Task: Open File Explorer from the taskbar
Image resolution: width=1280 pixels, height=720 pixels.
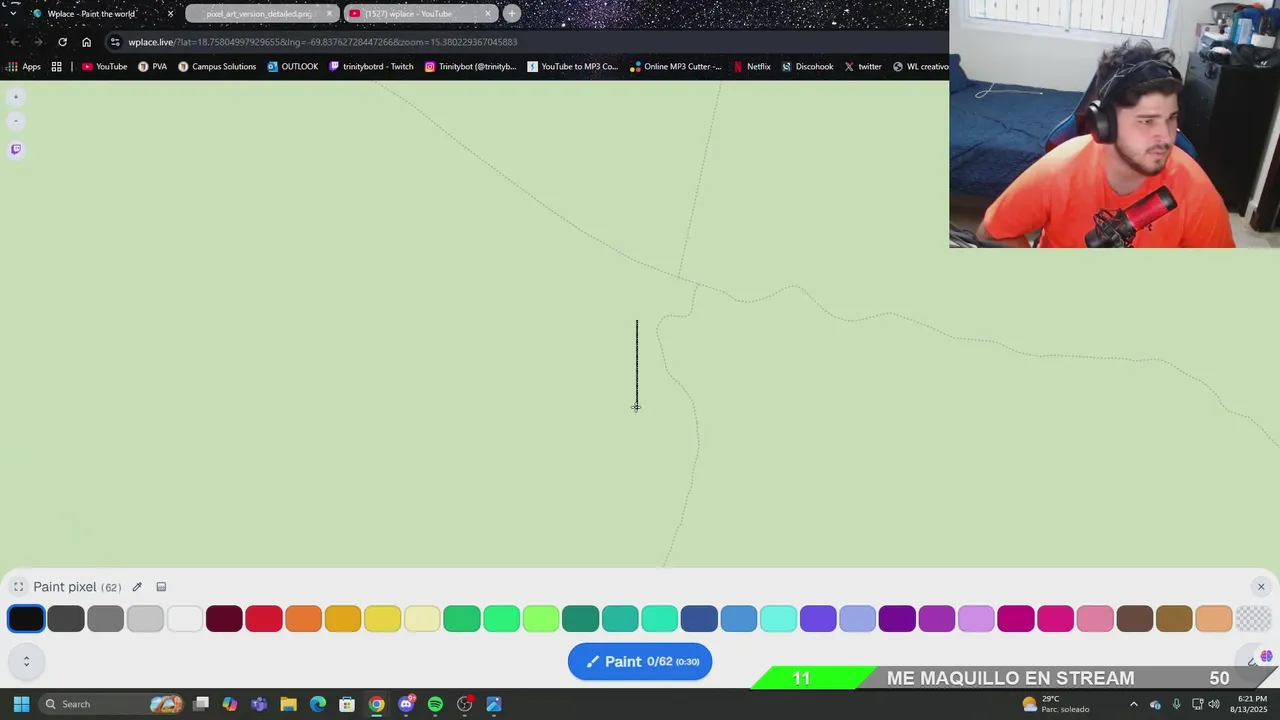Action: point(288,704)
